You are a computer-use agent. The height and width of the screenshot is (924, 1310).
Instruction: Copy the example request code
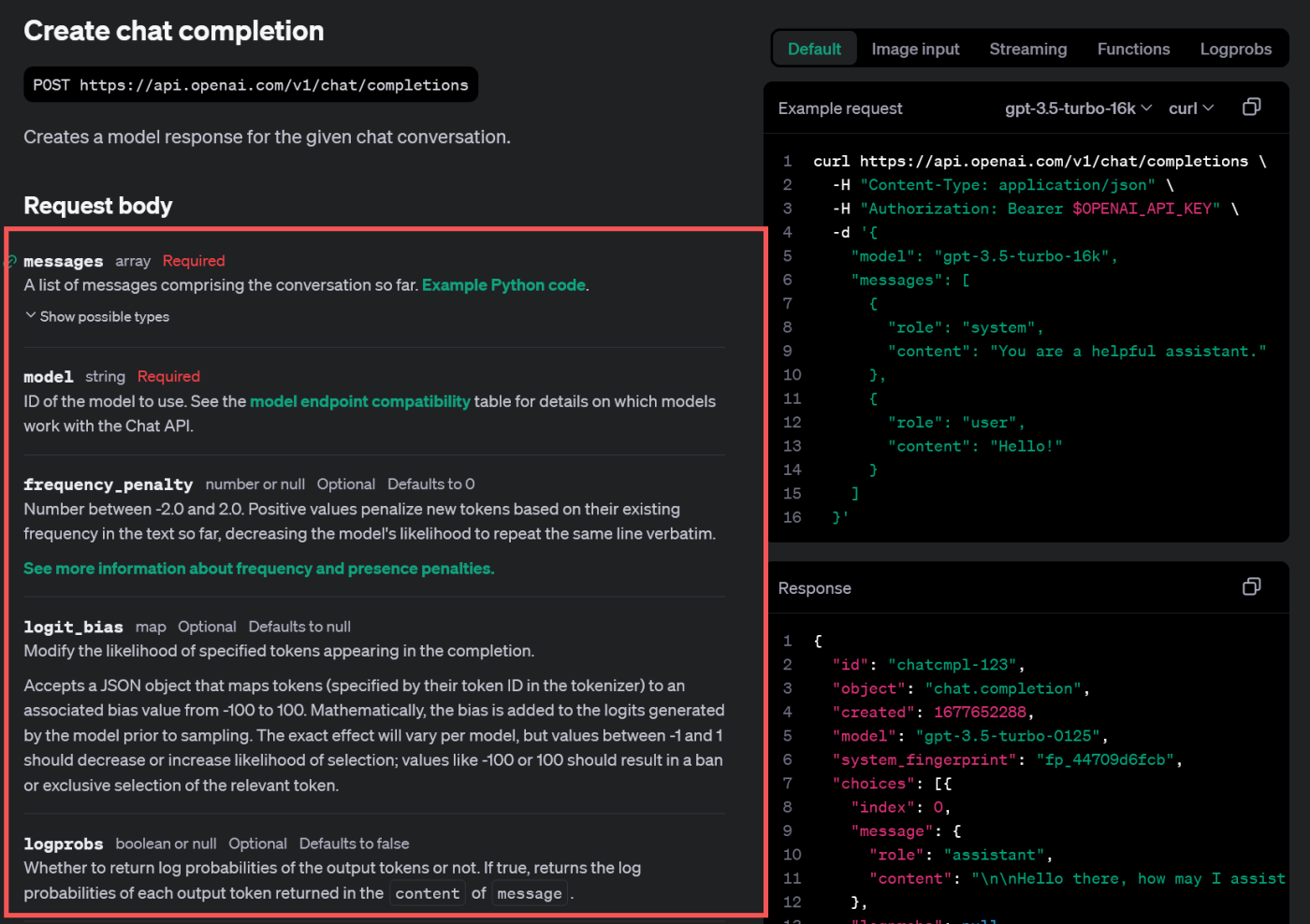1251,107
